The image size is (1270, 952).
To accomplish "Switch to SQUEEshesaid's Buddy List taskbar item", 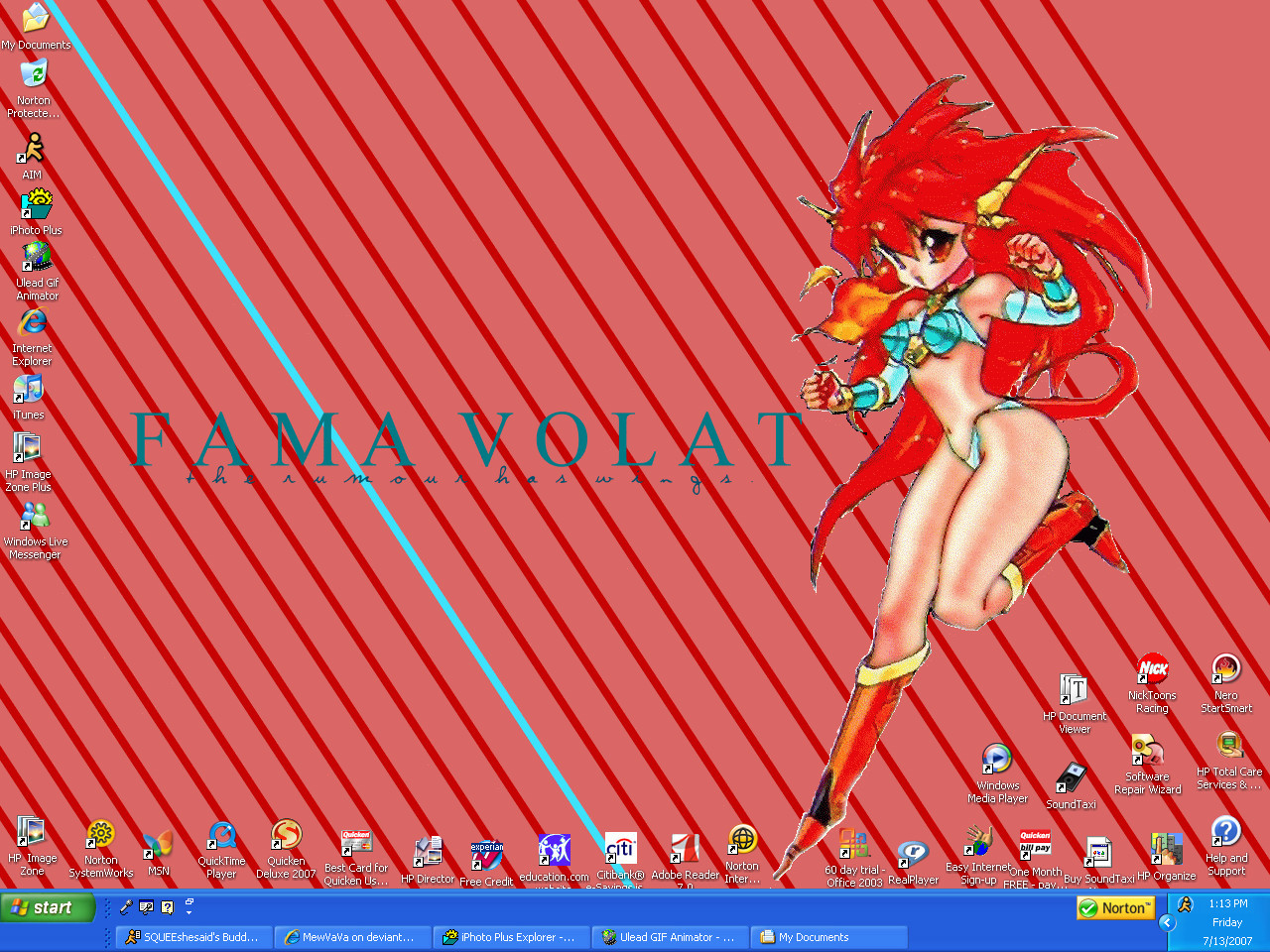I will (194, 937).
